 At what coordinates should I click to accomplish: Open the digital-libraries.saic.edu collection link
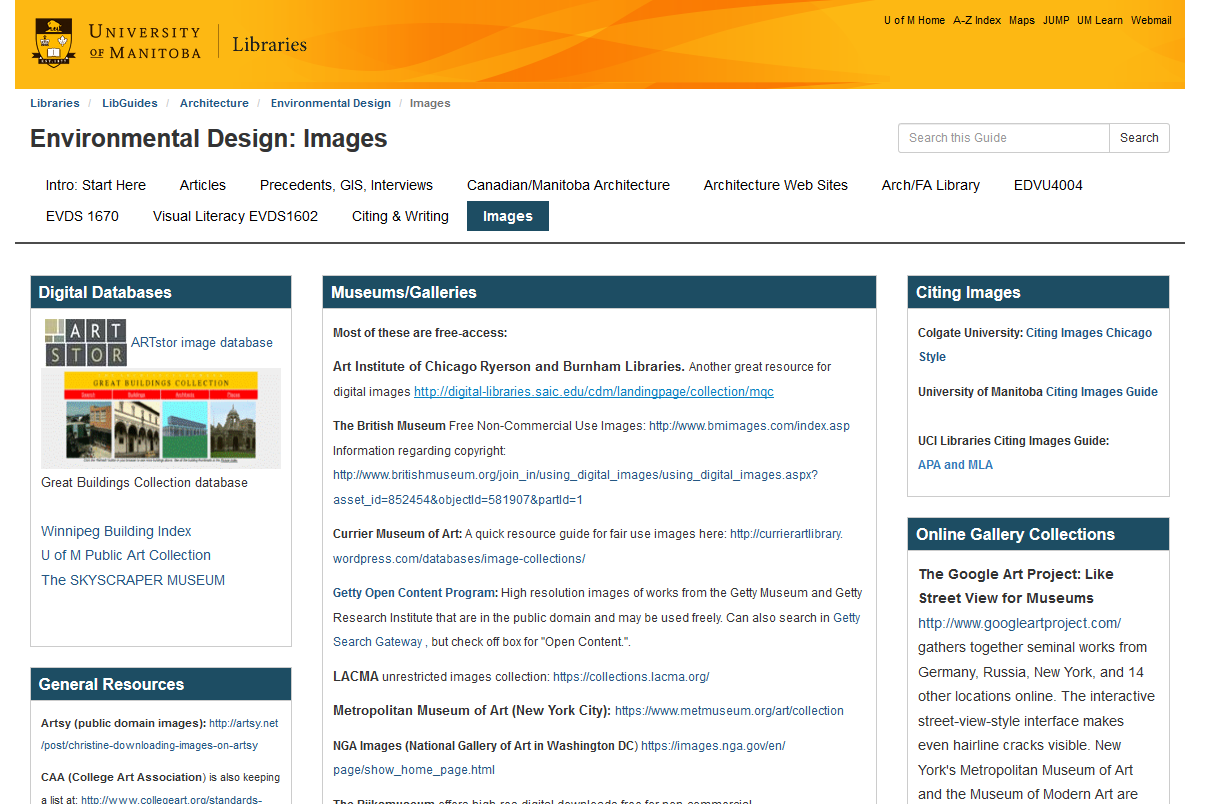coord(594,391)
